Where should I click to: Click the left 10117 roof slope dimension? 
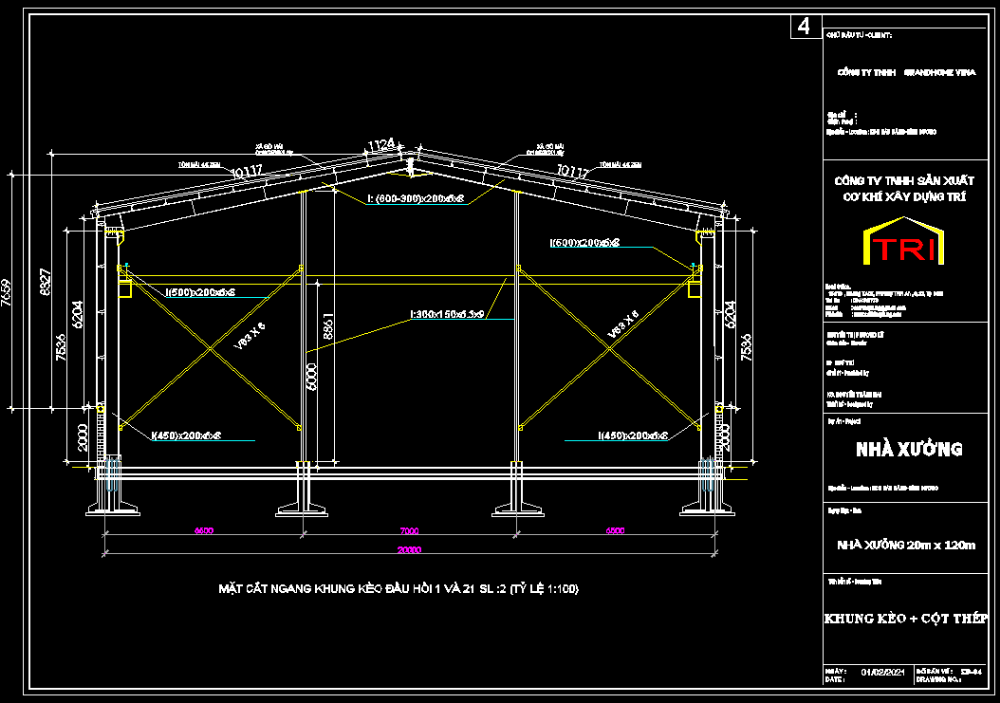tap(247, 171)
